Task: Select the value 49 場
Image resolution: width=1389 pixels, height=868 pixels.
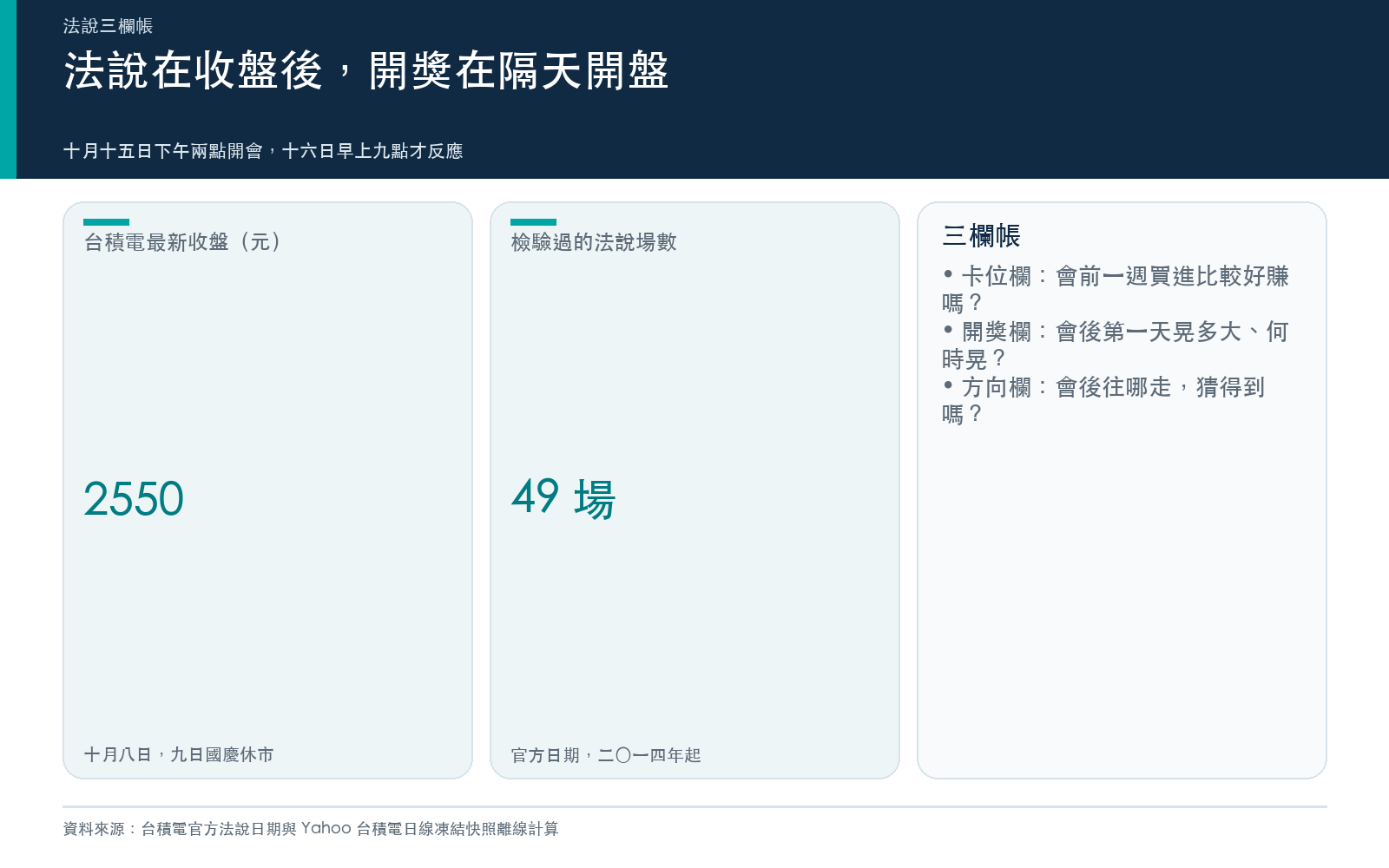Action: [563, 499]
